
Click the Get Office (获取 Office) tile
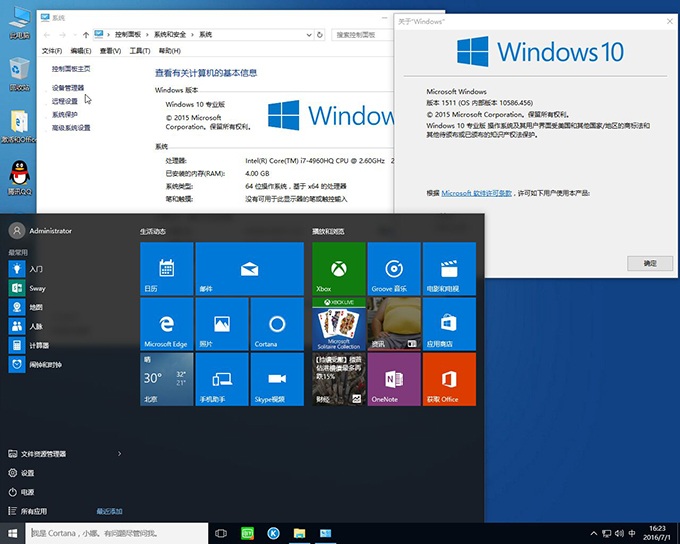click(x=449, y=378)
